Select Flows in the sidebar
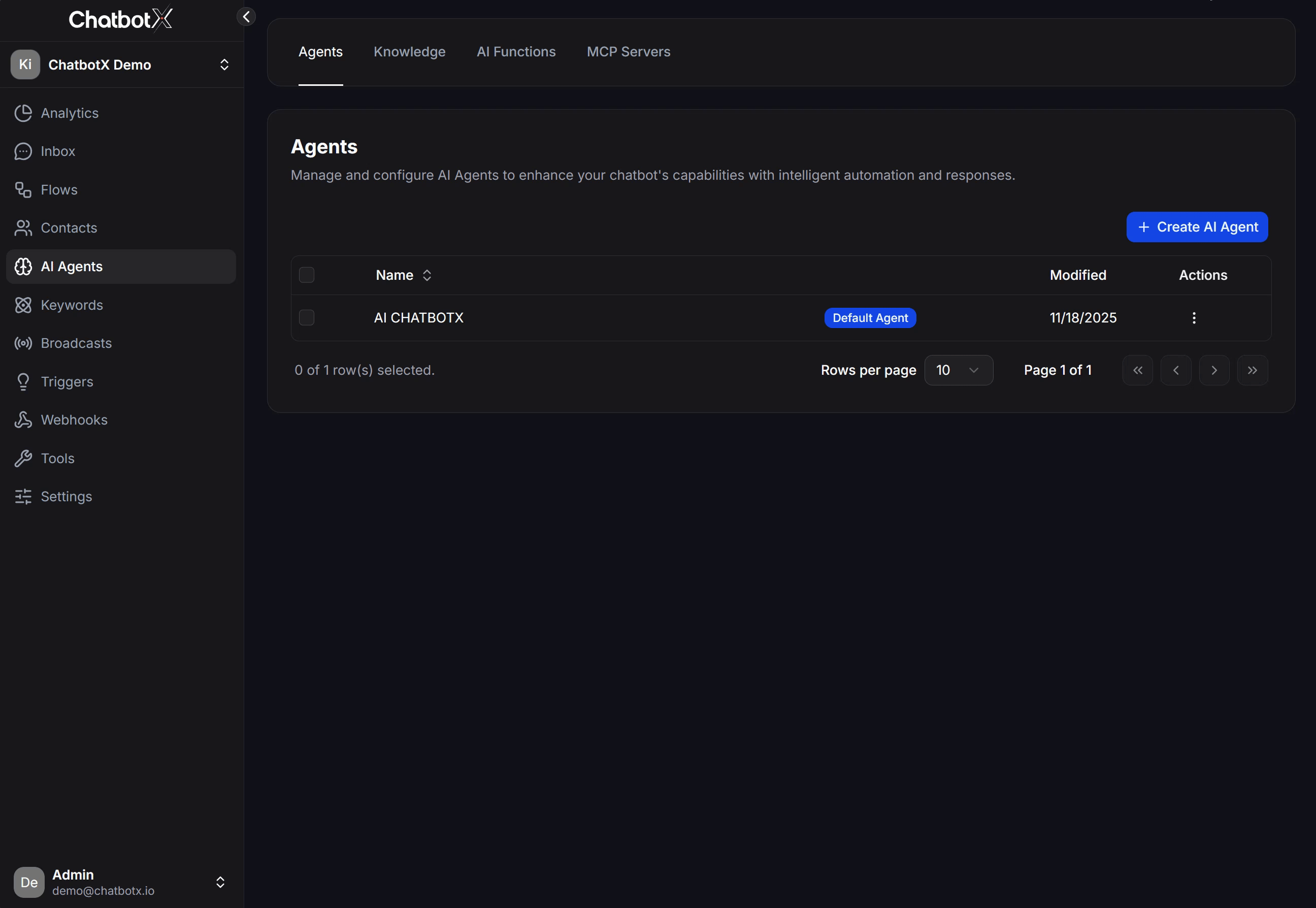 click(58, 189)
